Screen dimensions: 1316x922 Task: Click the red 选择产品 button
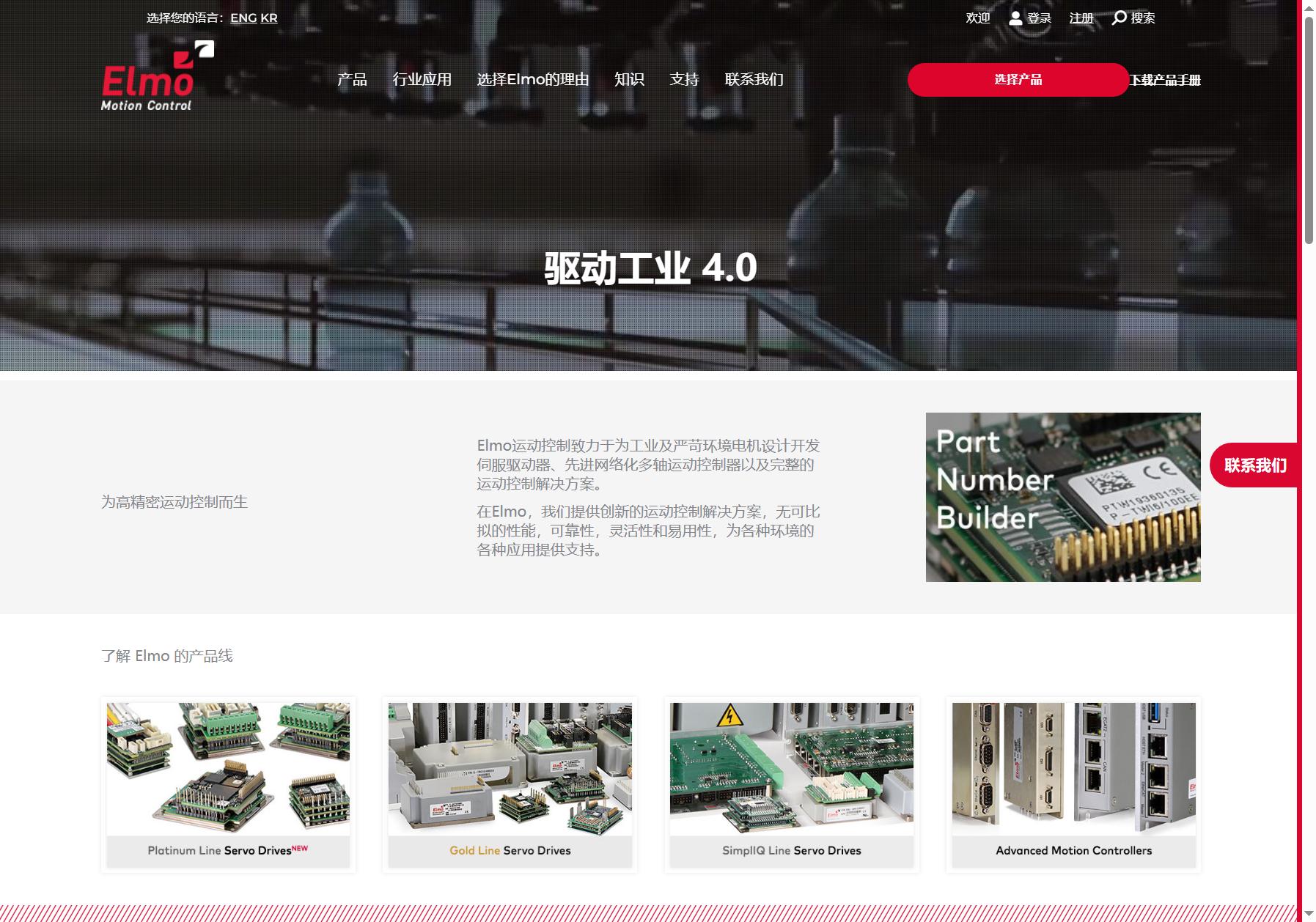pos(1018,80)
